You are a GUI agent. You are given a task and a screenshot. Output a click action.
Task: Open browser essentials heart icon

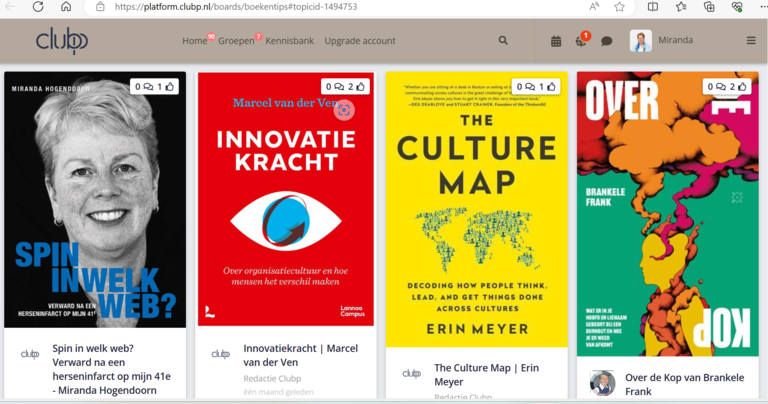(737, 6)
